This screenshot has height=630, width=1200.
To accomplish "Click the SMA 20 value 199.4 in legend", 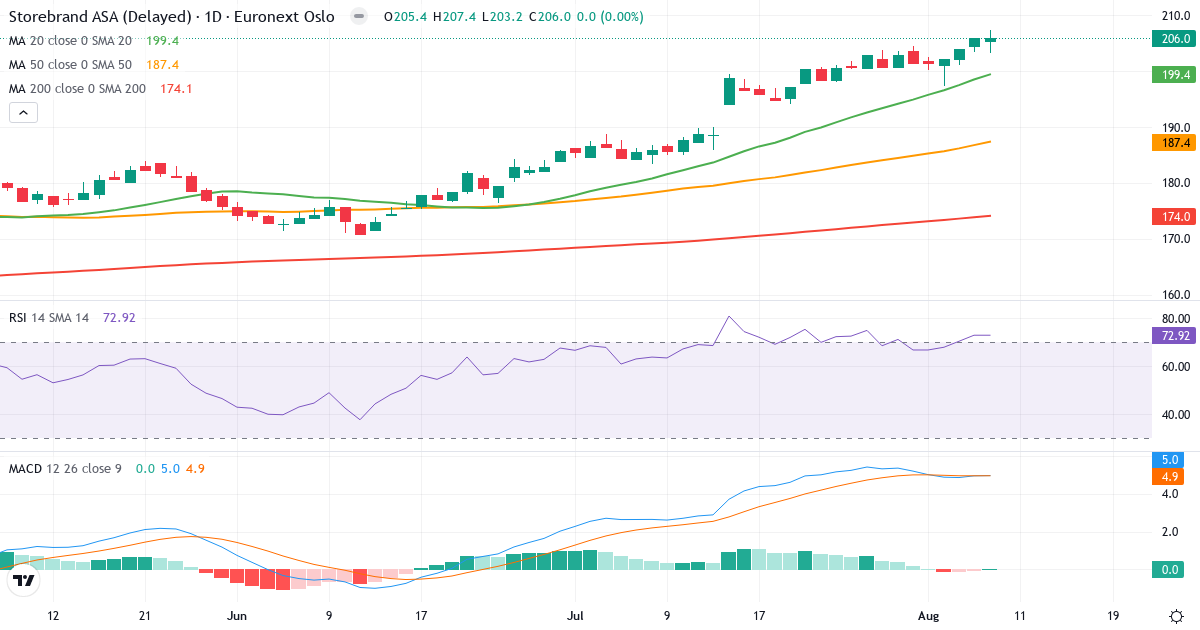I will click(162, 41).
